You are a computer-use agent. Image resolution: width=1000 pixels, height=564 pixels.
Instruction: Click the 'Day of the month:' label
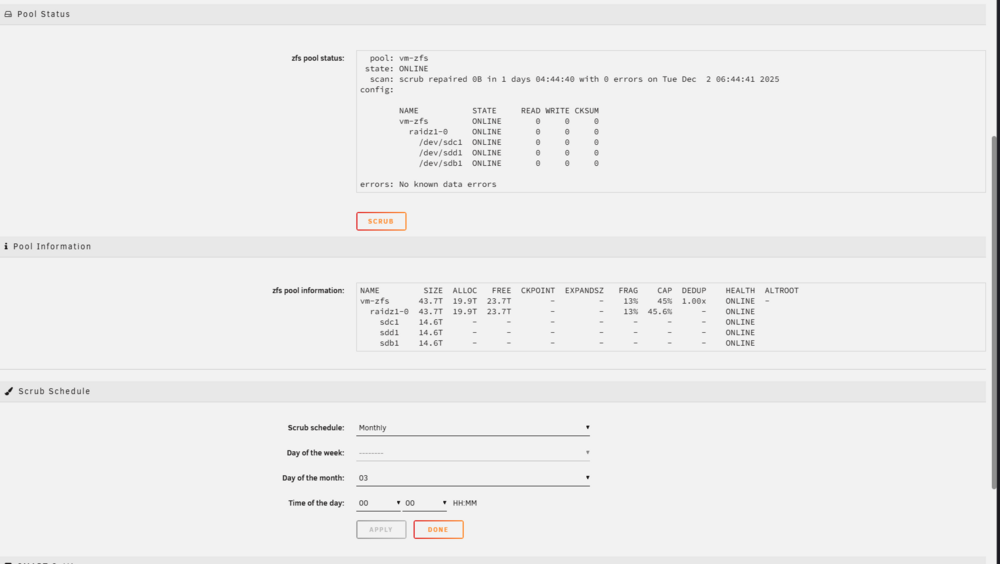(x=313, y=478)
